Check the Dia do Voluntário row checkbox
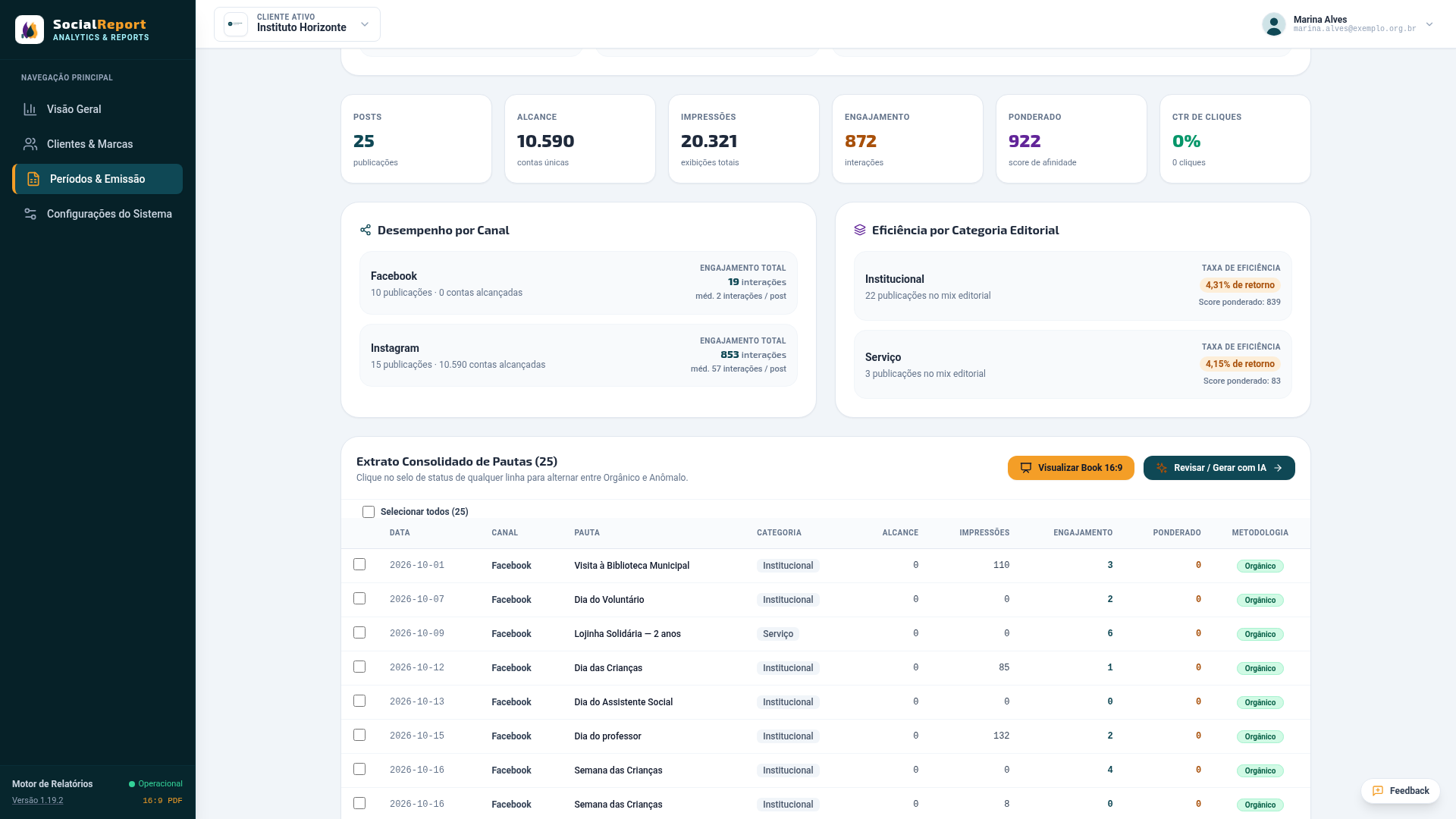Screen dimensions: 1456x819 click(x=359, y=598)
